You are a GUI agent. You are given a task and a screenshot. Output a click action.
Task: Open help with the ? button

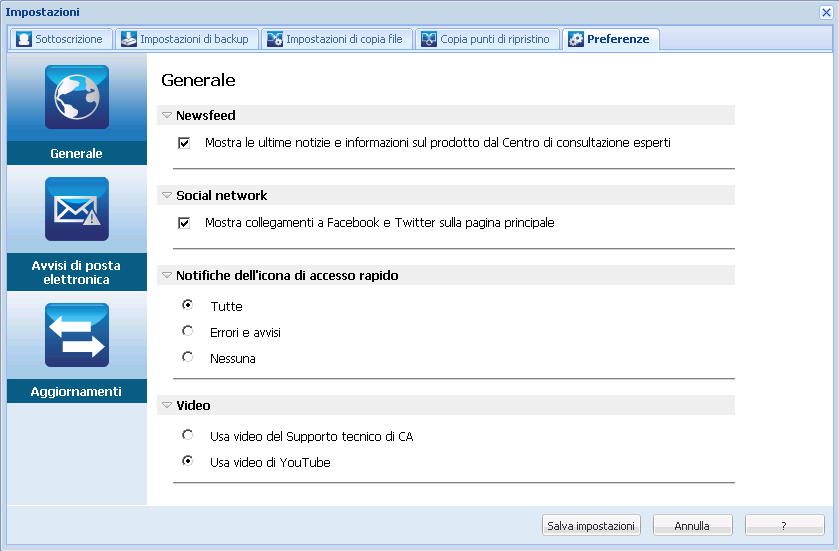coord(784,525)
